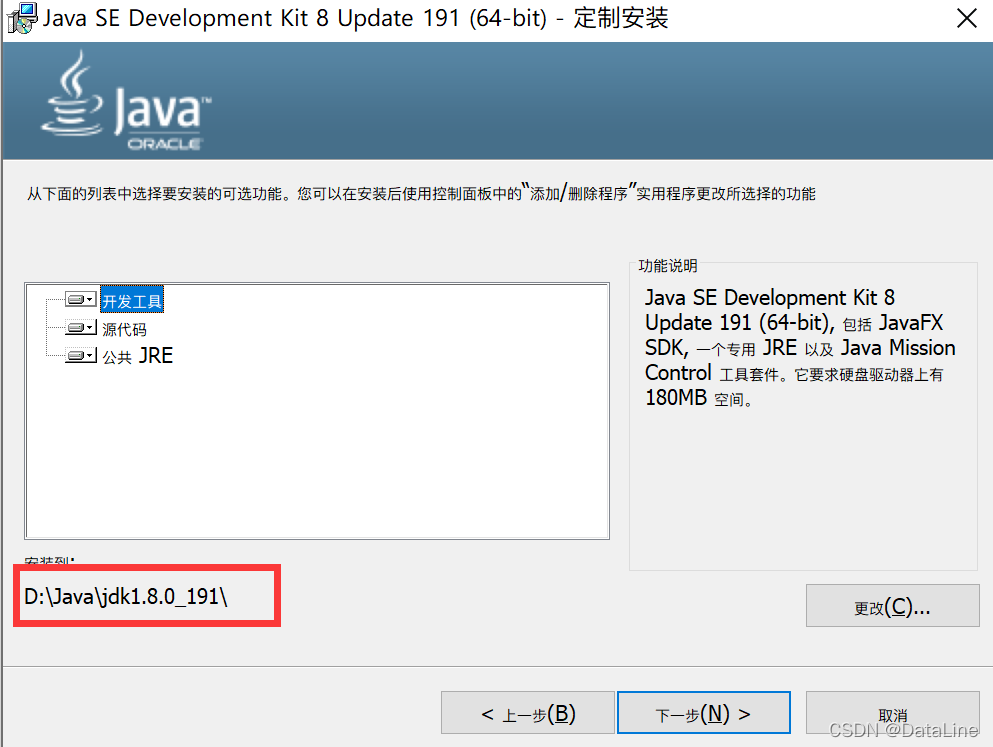Select the 公共 JRE tree item
This screenshot has width=993, height=747.
[137, 356]
